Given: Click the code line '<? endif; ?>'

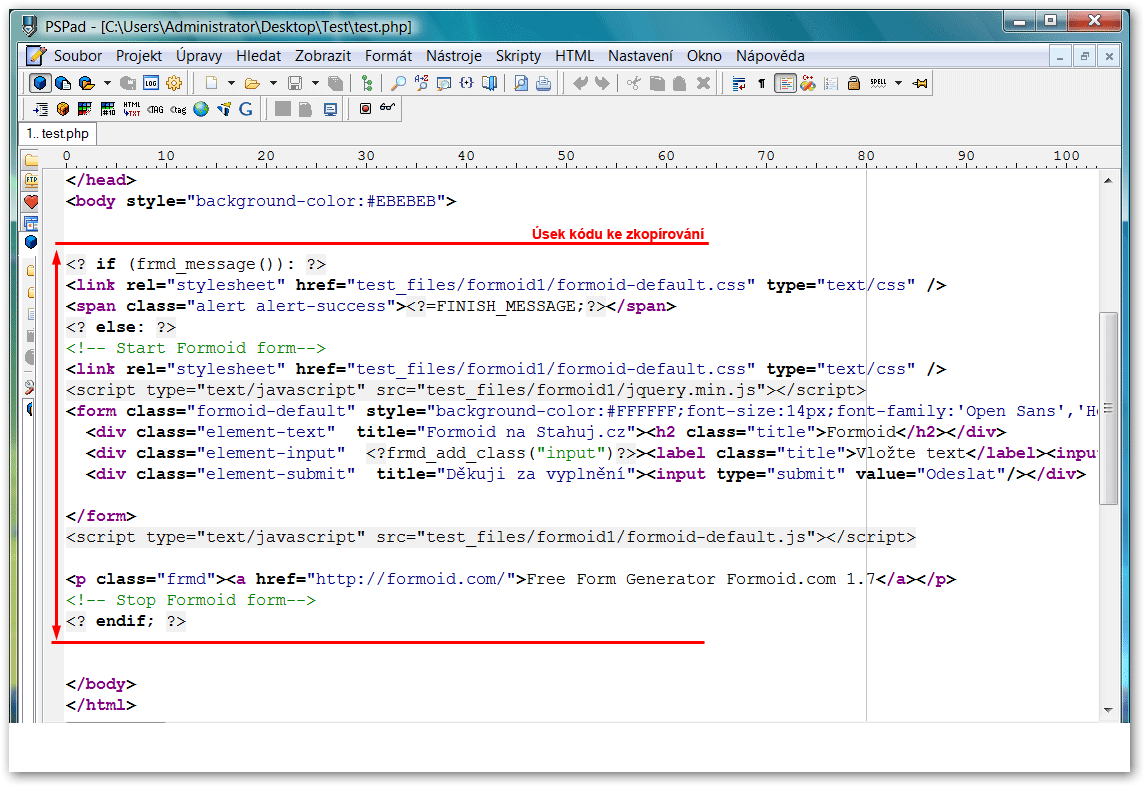Looking at the screenshot, I should pos(125,621).
